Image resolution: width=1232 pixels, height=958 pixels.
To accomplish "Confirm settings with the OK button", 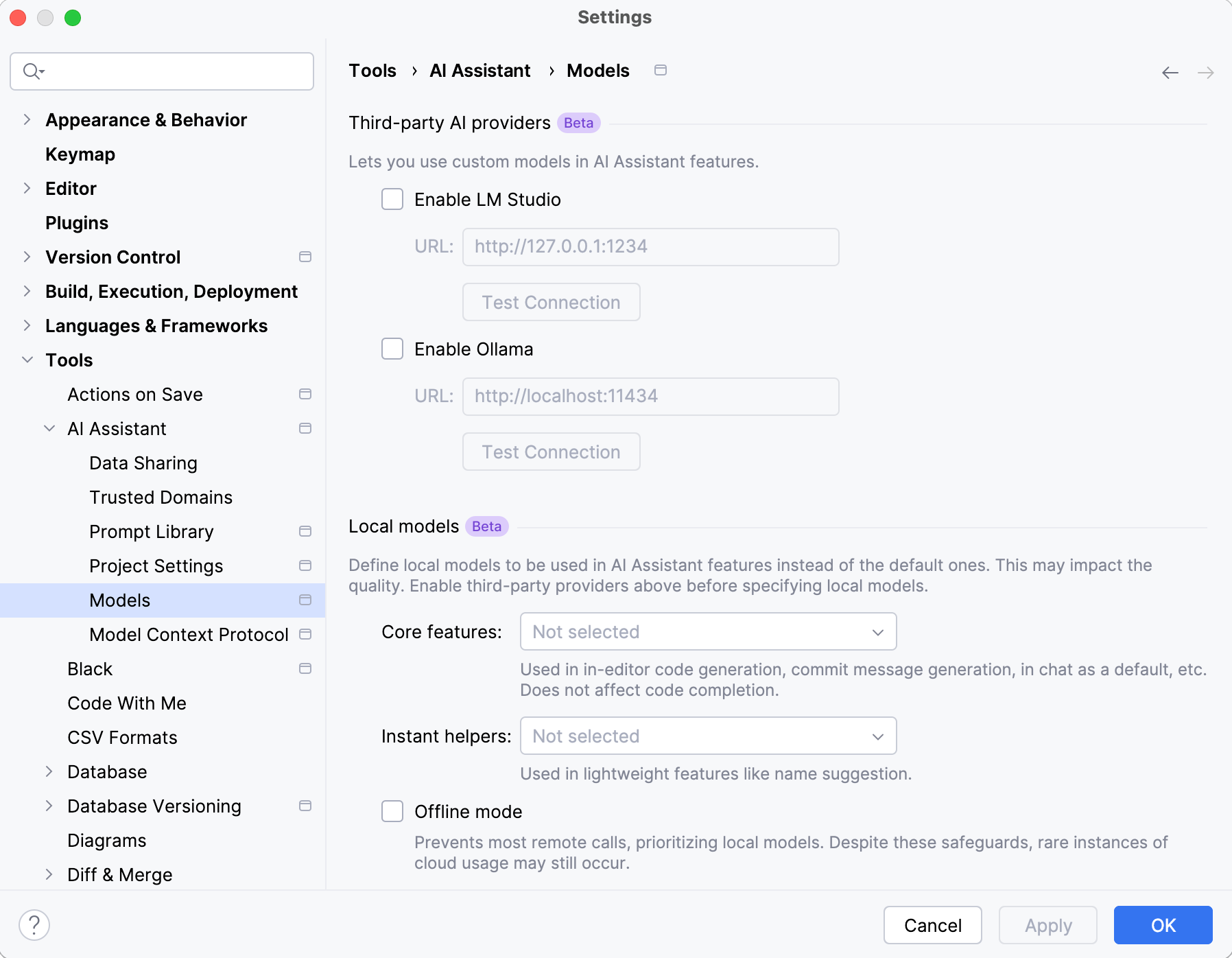I will [x=1163, y=925].
